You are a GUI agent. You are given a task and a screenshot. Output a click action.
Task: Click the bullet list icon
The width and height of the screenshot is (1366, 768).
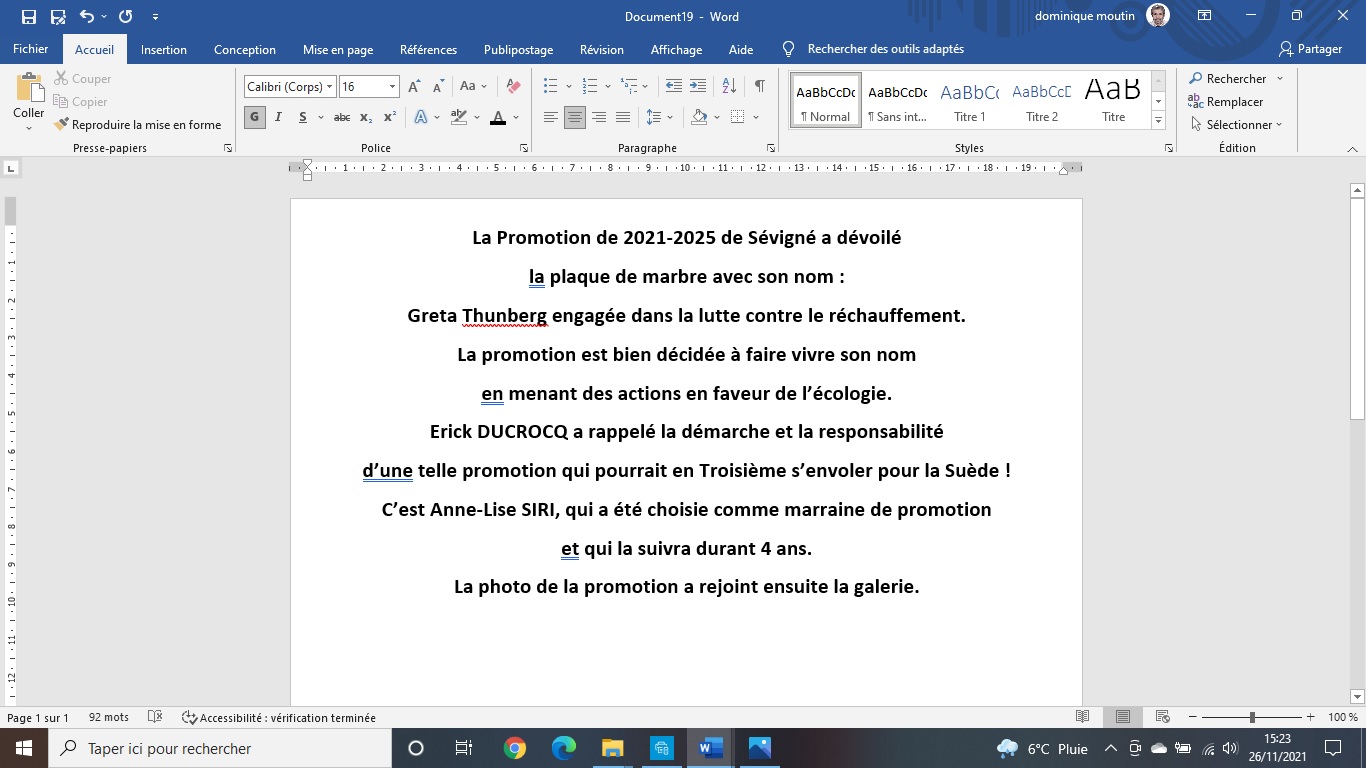tap(550, 87)
